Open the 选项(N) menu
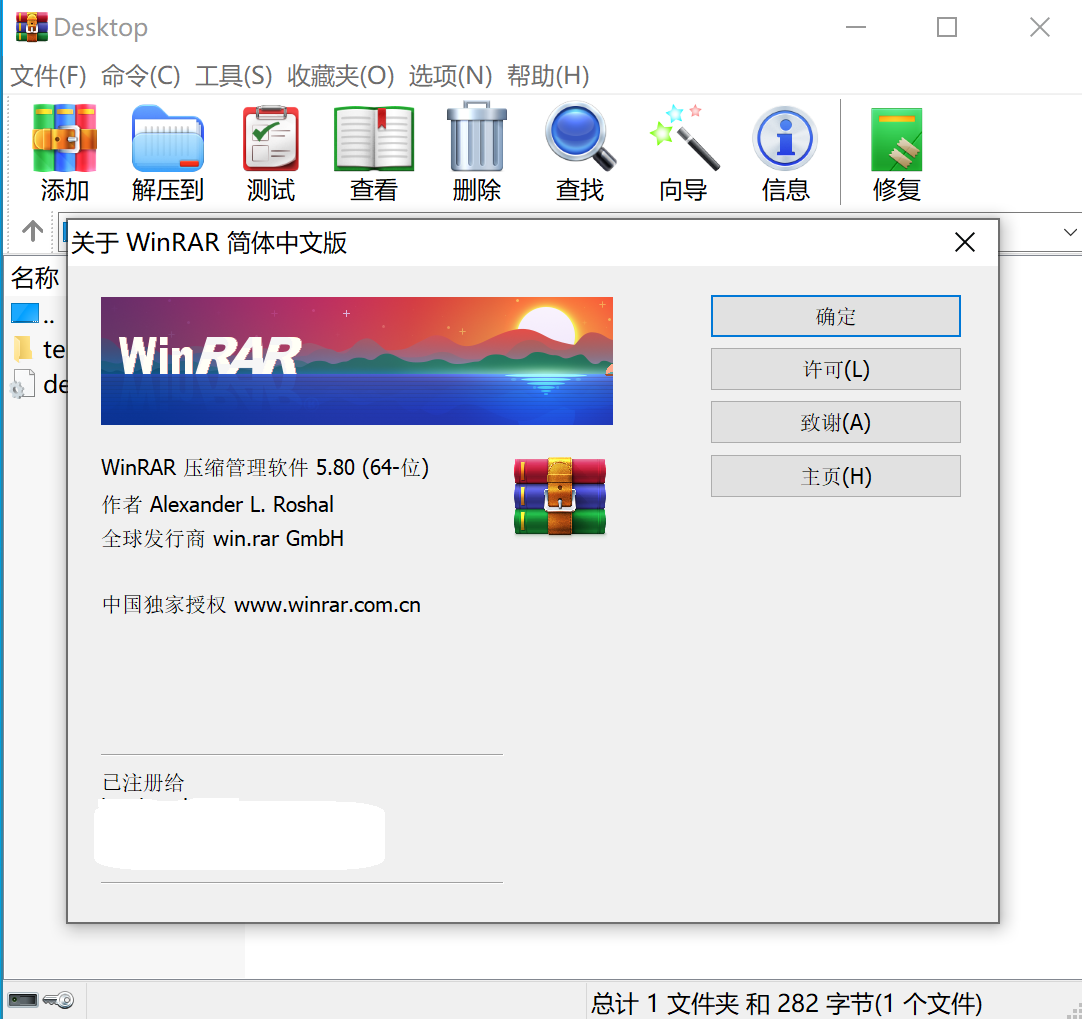This screenshot has height=1021, width=1082. pos(451,75)
